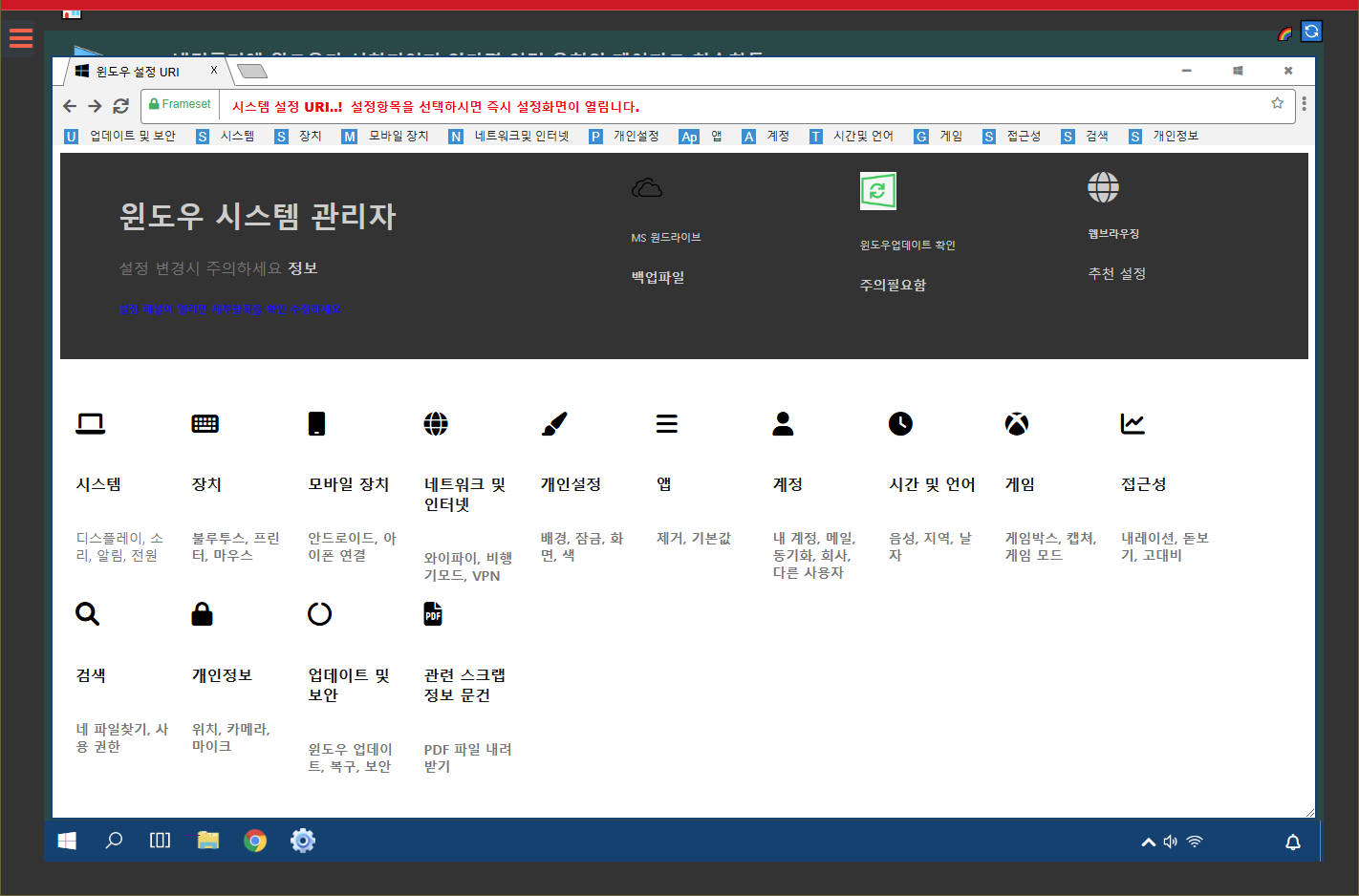Image resolution: width=1359 pixels, height=896 pixels.
Task: Download the PDF scrap document icon
Action: (x=433, y=613)
